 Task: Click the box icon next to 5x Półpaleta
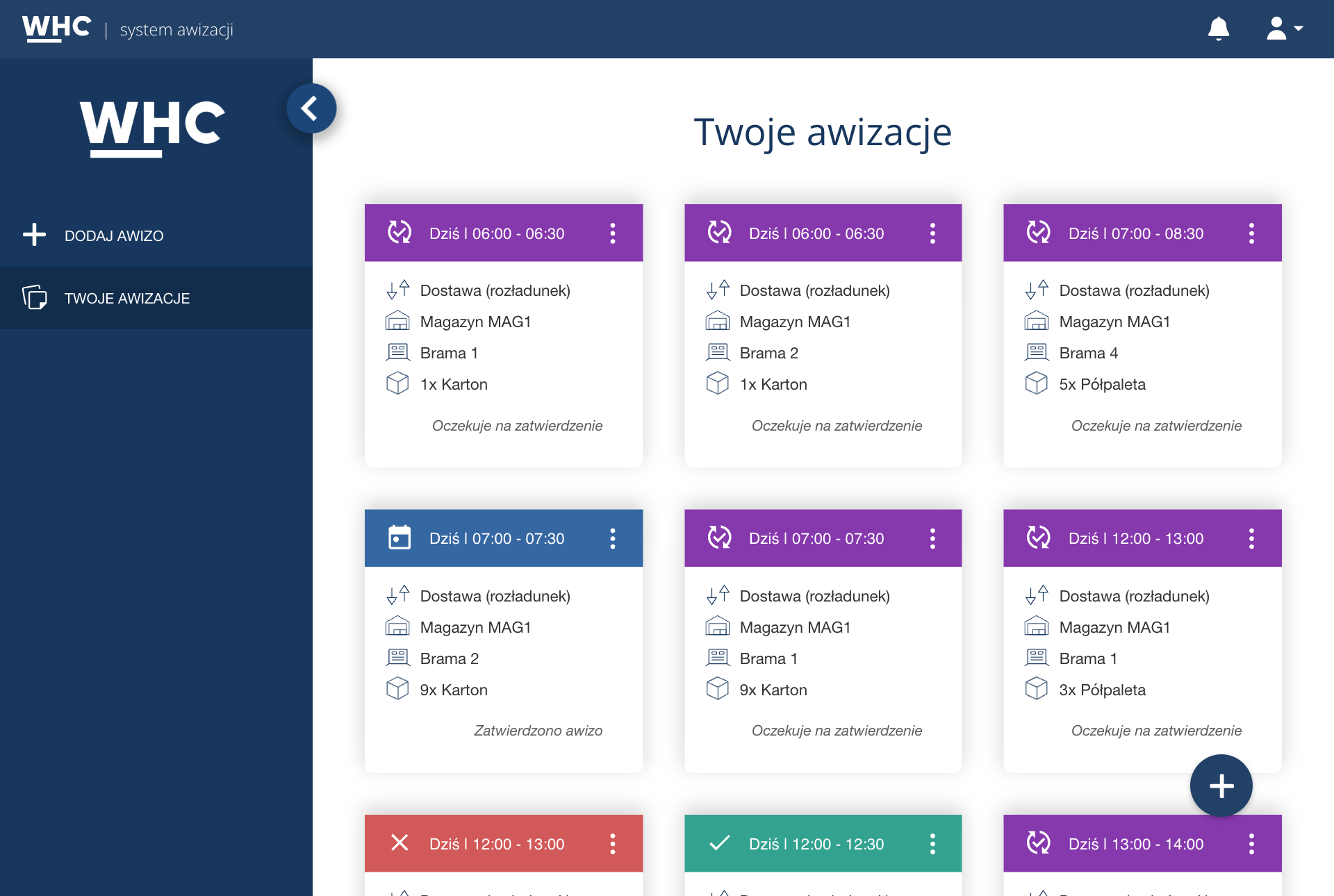click(1036, 383)
